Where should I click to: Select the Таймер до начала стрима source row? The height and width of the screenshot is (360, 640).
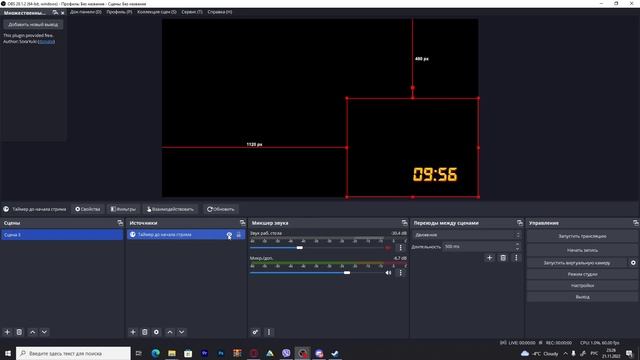coord(186,235)
